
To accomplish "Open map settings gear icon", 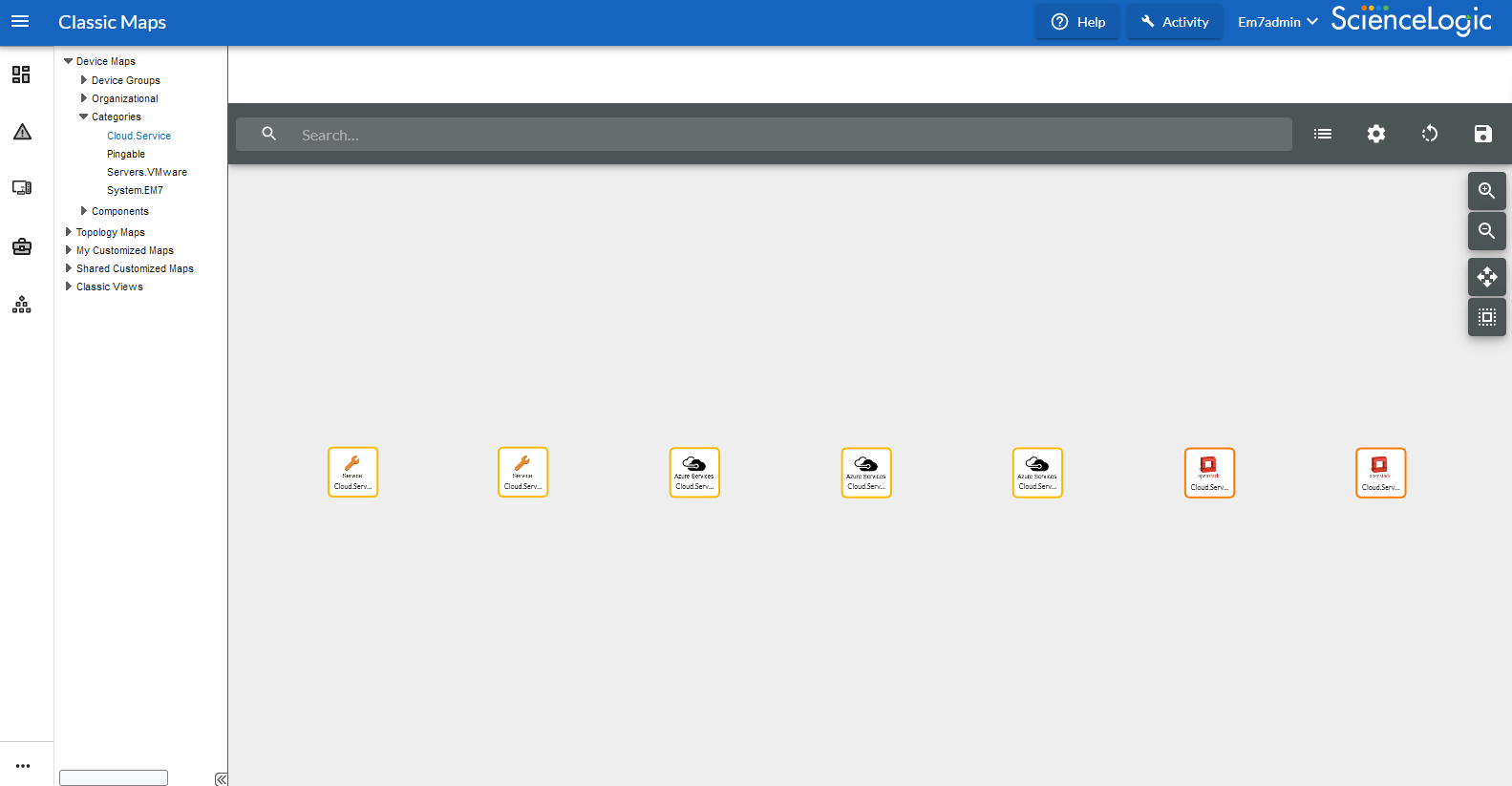I will pyautogui.click(x=1375, y=134).
